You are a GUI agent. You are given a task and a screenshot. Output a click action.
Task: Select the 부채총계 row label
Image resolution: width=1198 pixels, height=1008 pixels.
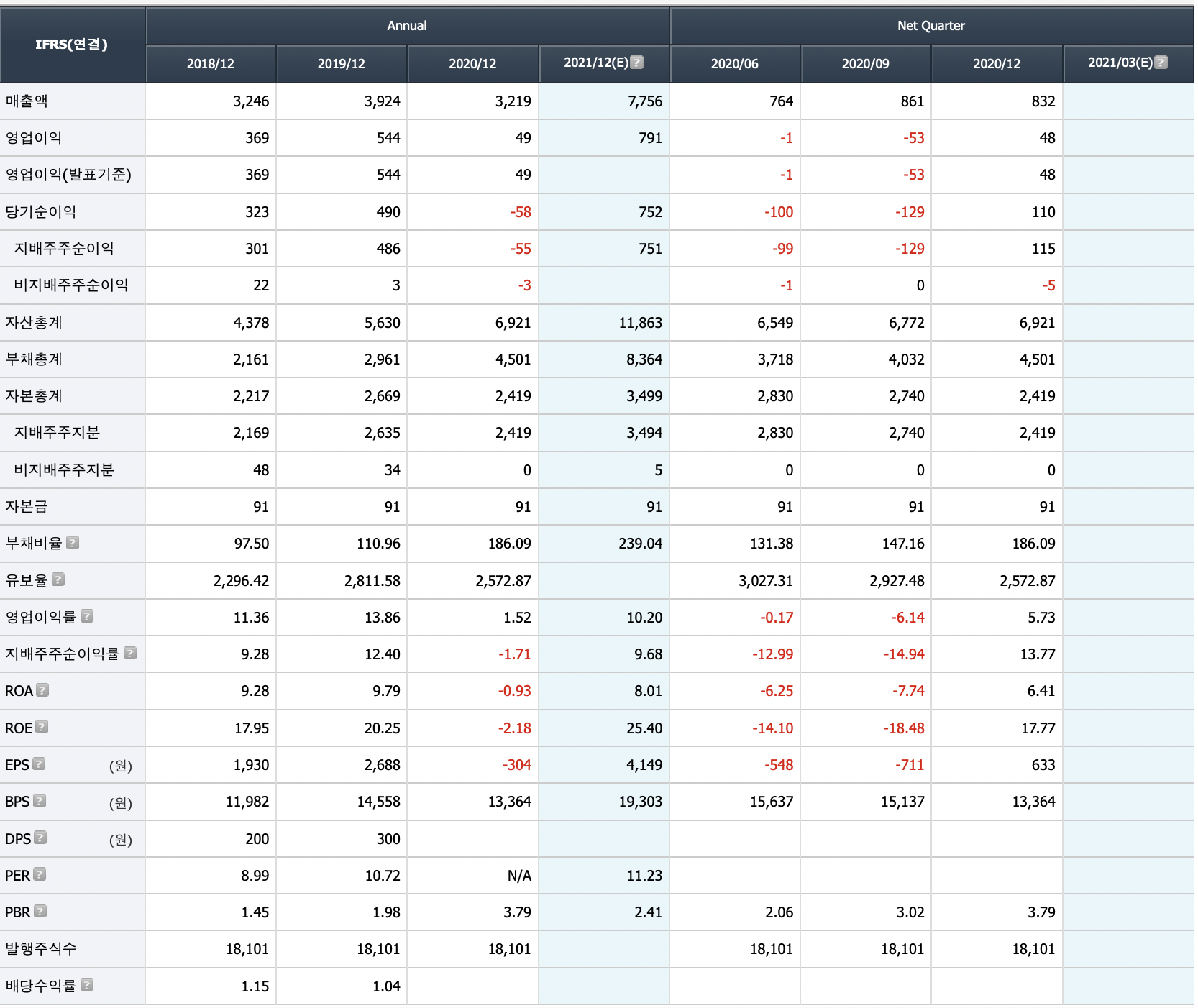[34, 359]
